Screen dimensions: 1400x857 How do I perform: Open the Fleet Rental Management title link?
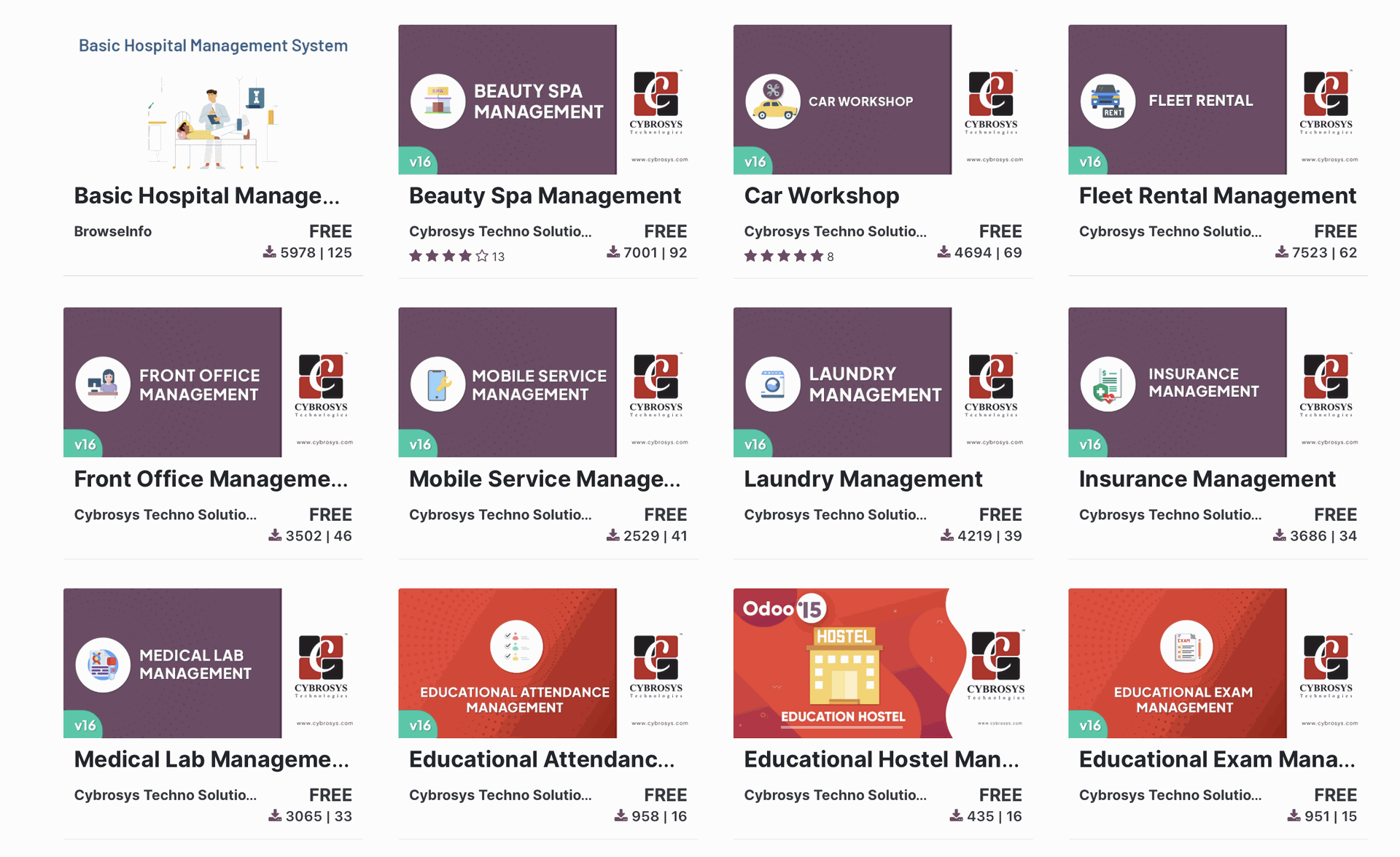[x=1217, y=196]
